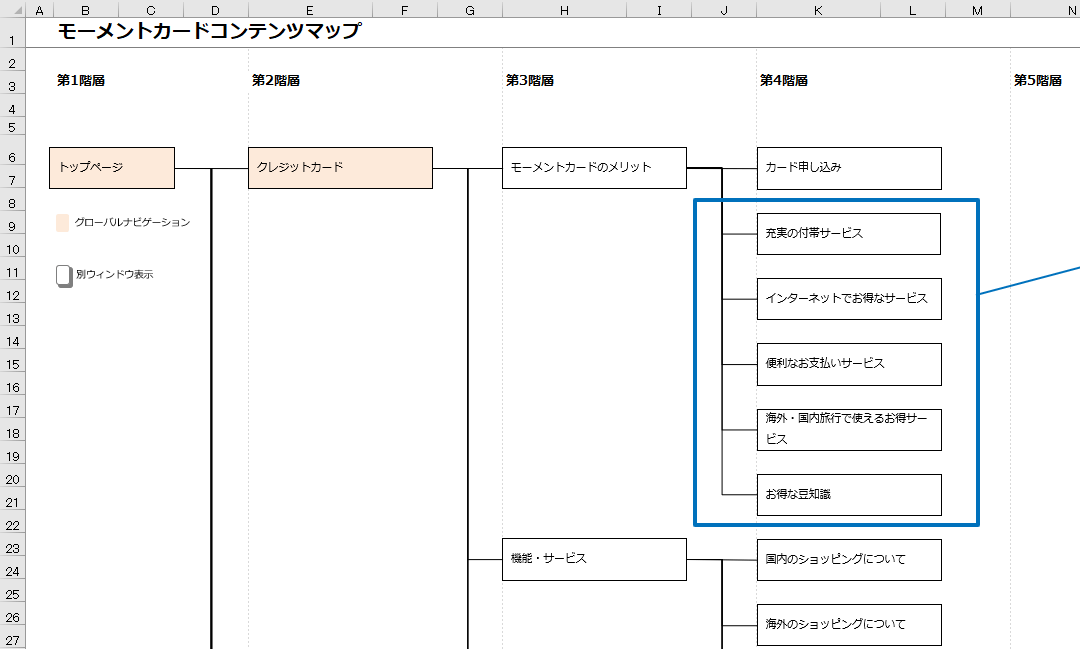Click the 充実の付帯サービス box
Image resolution: width=1080 pixels, height=649 pixels.
[x=848, y=233]
